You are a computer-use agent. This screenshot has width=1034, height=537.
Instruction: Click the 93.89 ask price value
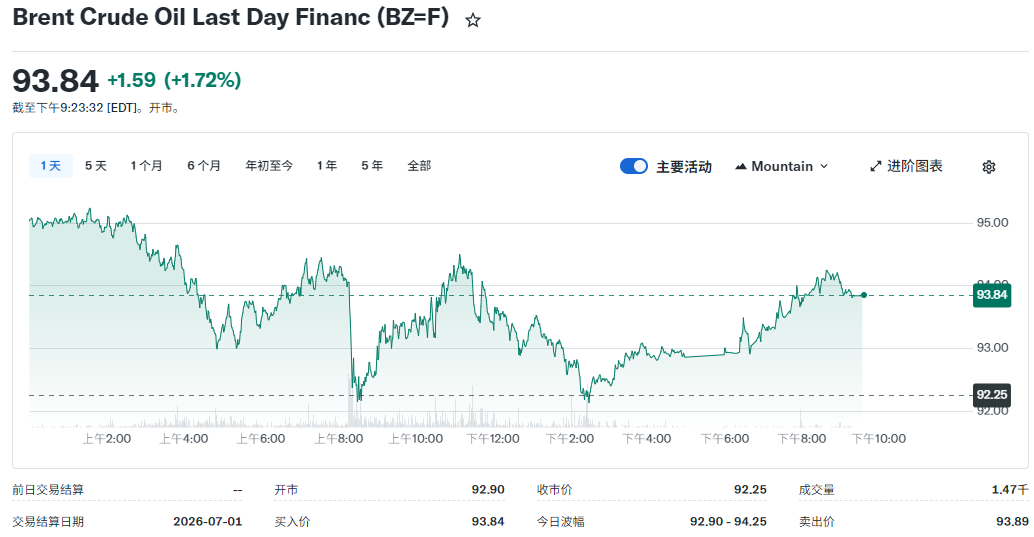point(1012,521)
